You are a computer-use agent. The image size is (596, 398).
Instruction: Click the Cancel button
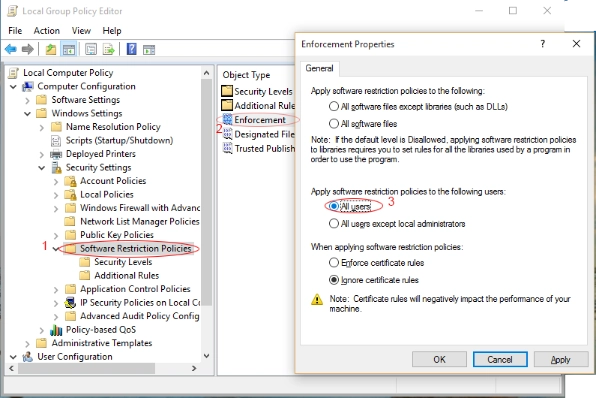point(500,359)
